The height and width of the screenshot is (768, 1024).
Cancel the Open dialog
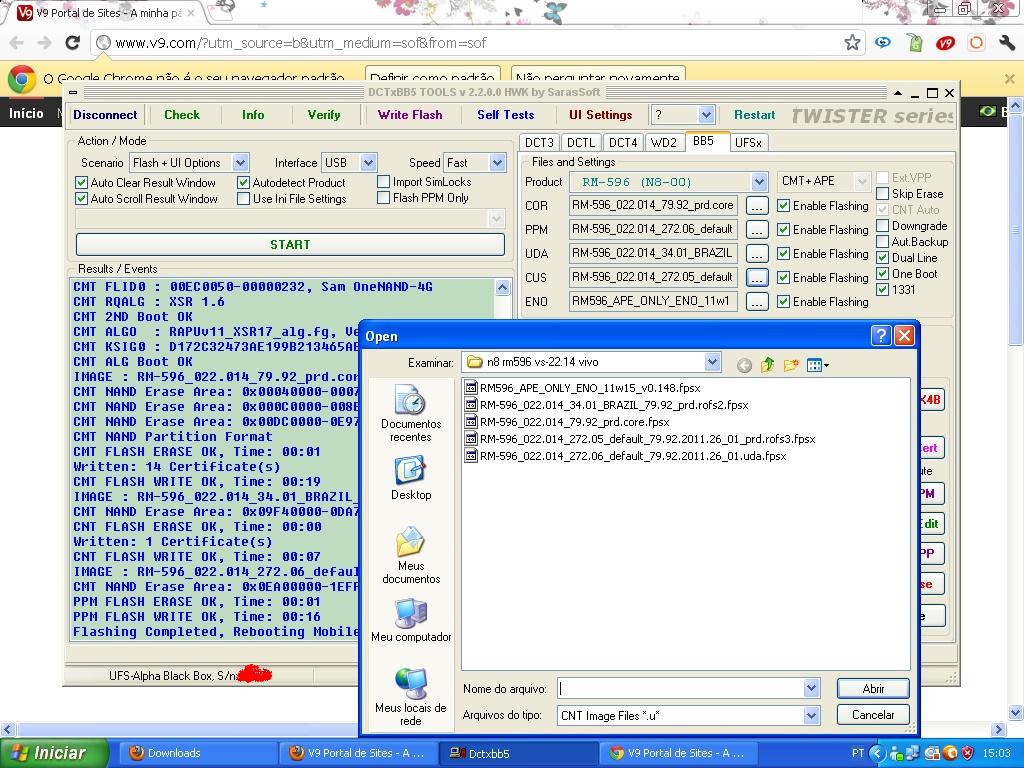pos(873,714)
